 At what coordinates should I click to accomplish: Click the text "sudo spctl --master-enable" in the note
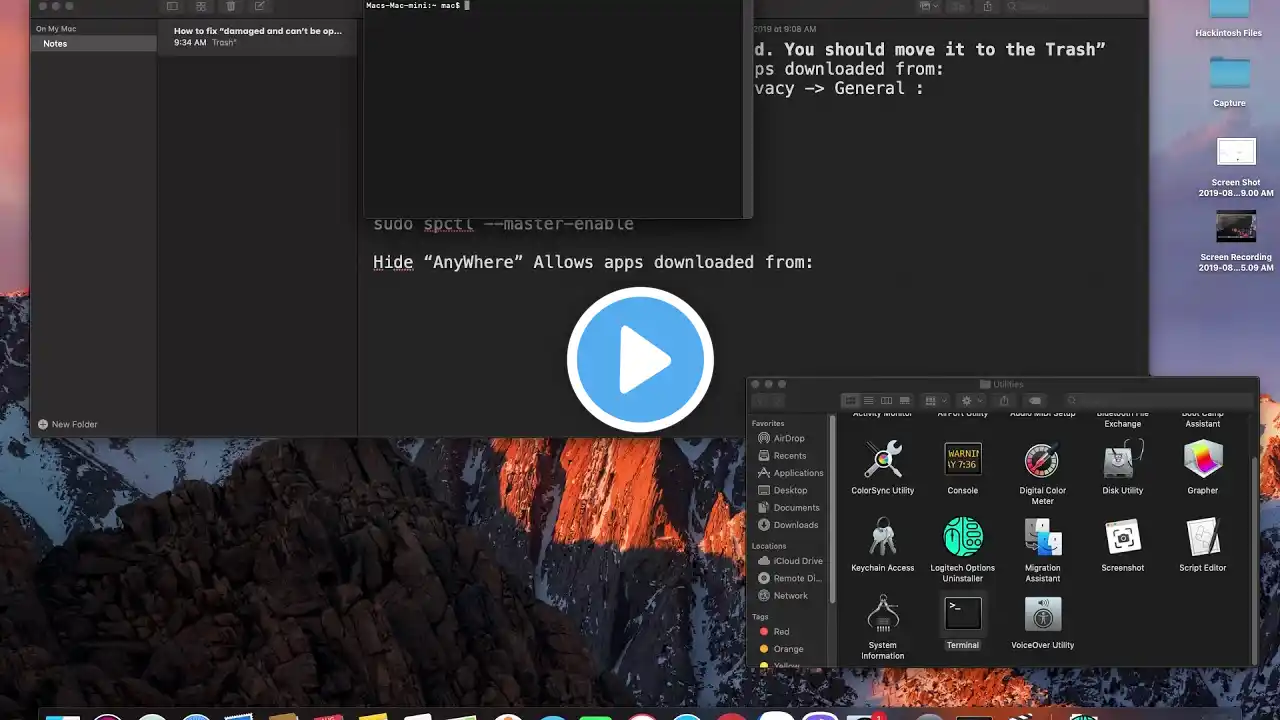pos(503,224)
